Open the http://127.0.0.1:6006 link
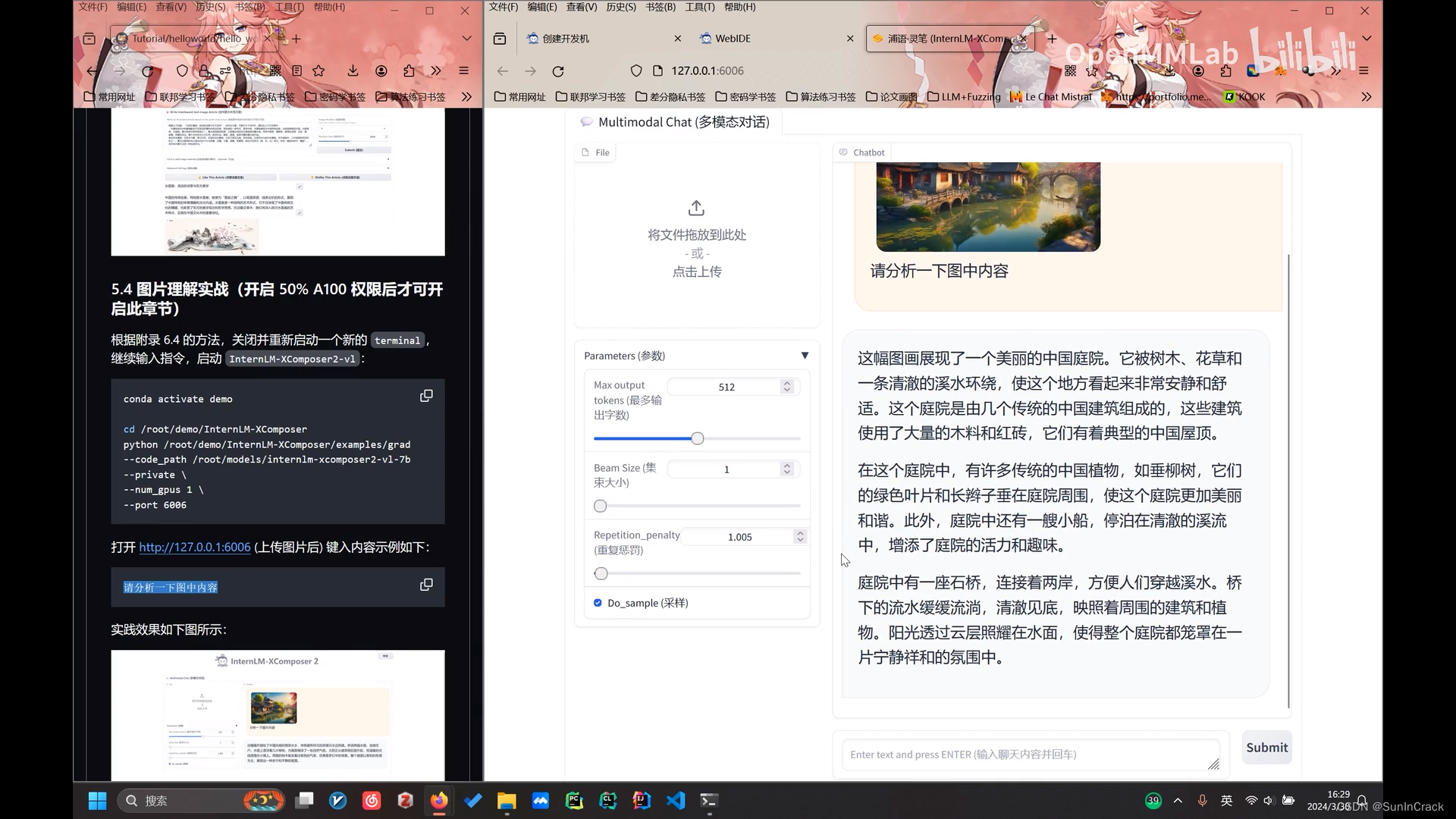Image resolution: width=1456 pixels, height=819 pixels. pyautogui.click(x=194, y=548)
